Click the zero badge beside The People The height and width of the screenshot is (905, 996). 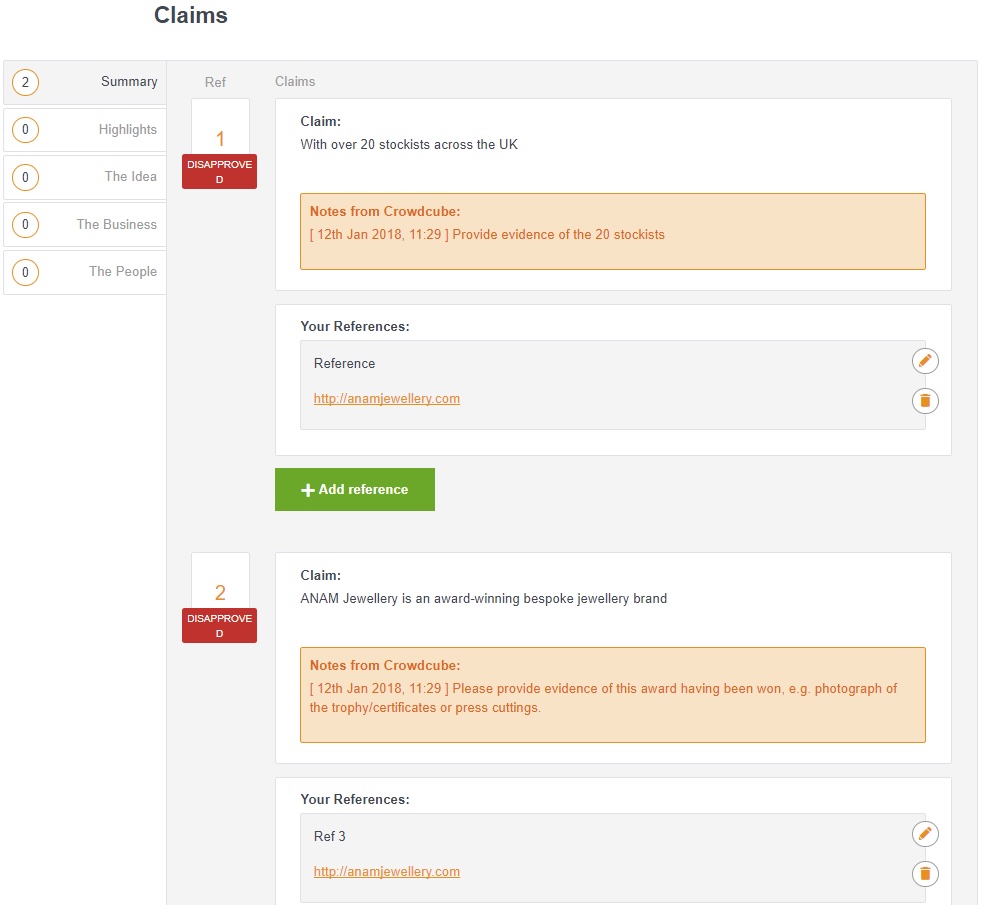[x=25, y=272]
